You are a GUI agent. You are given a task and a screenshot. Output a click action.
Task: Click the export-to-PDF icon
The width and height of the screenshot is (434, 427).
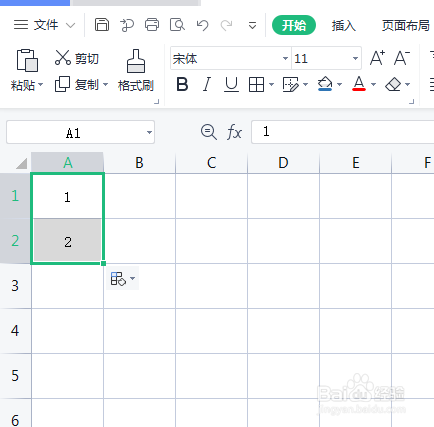[x=127, y=25]
